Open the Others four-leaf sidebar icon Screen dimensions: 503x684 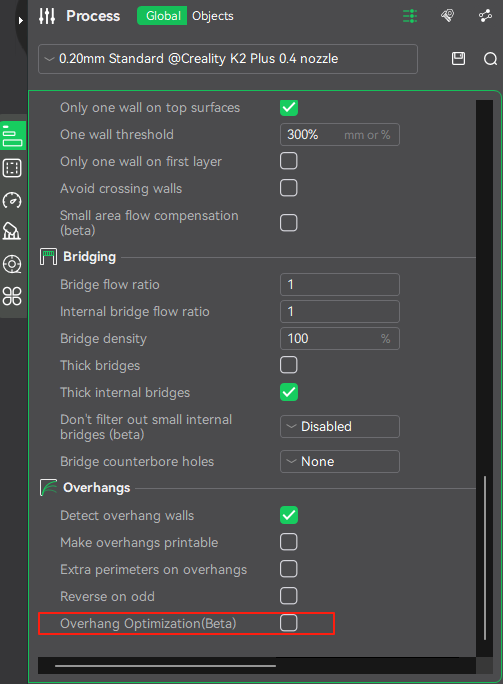click(x=12, y=296)
